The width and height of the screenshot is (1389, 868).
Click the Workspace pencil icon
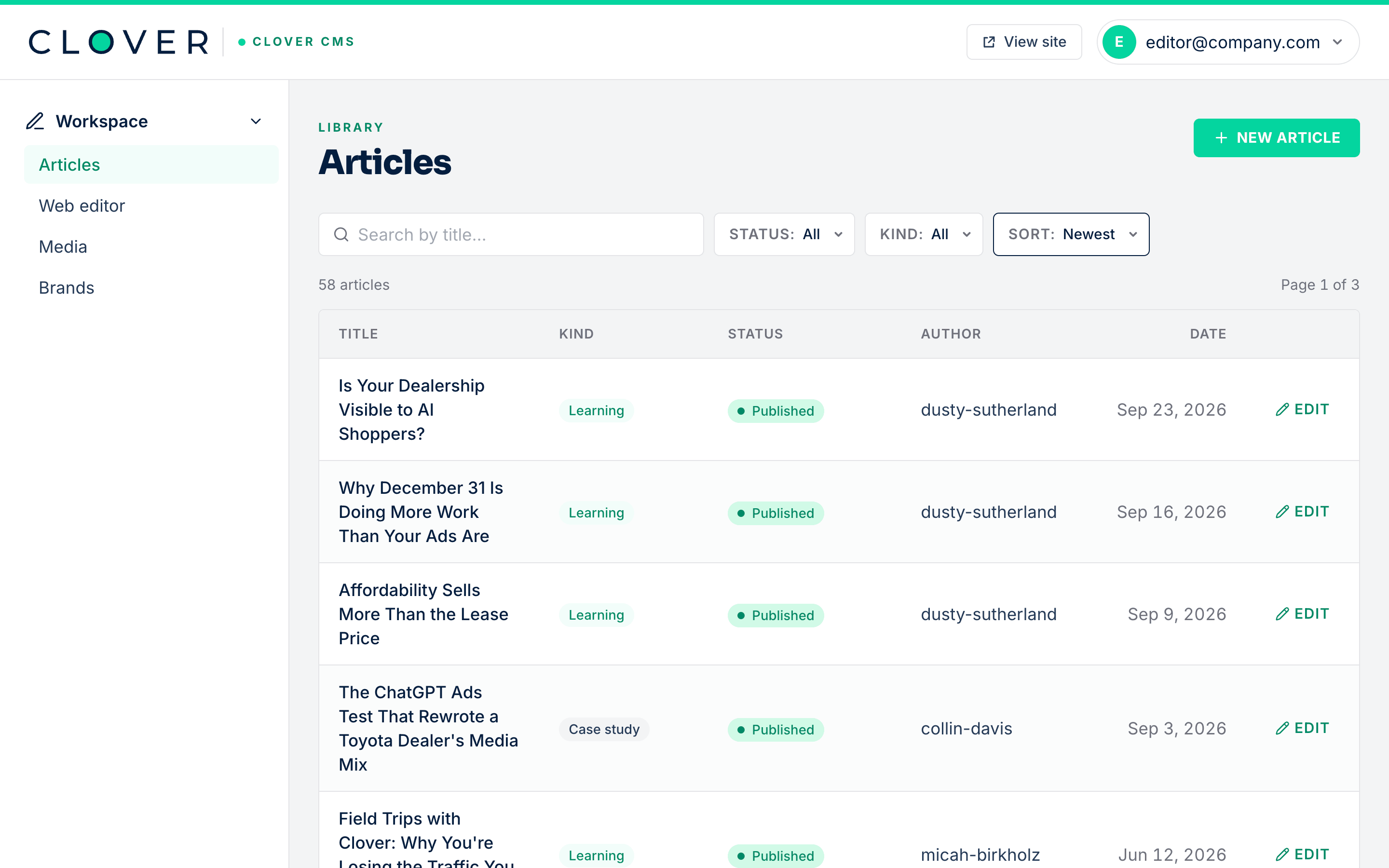tap(35, 121)
